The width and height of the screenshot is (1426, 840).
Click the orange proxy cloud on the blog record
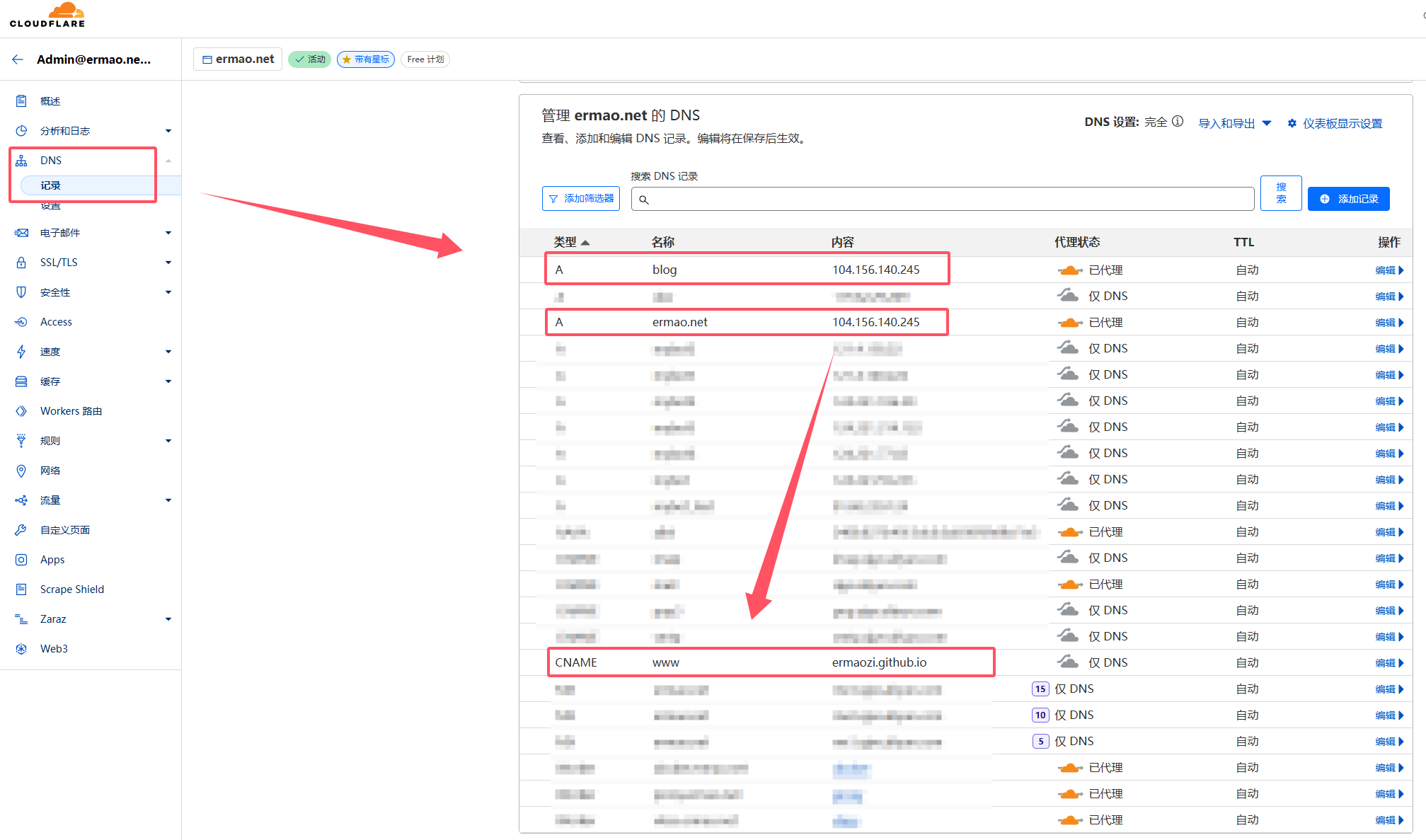[x=1069, y=270]
